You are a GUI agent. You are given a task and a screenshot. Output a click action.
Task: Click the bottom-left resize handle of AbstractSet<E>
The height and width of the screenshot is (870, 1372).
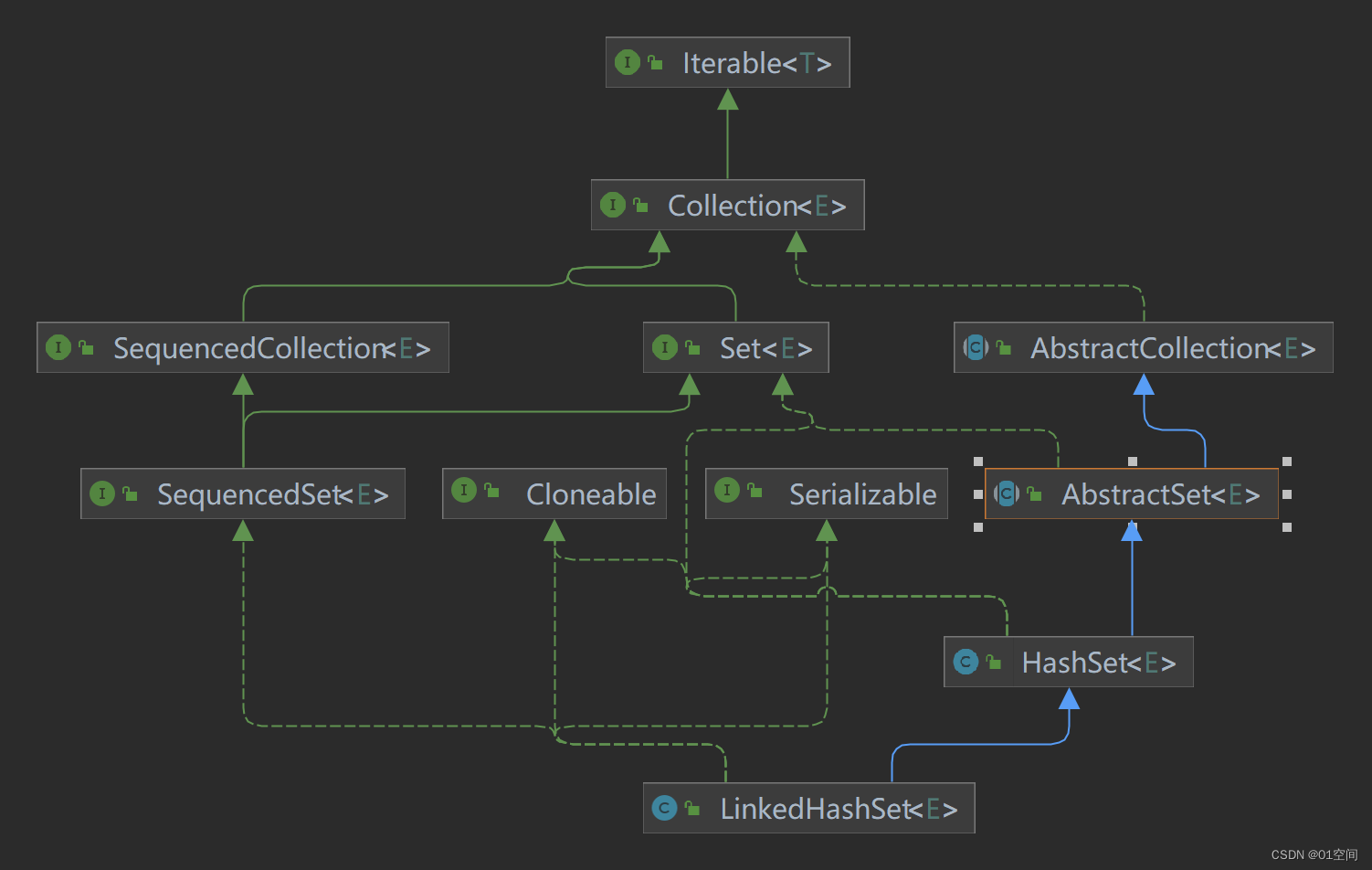[x=978, y=527]
